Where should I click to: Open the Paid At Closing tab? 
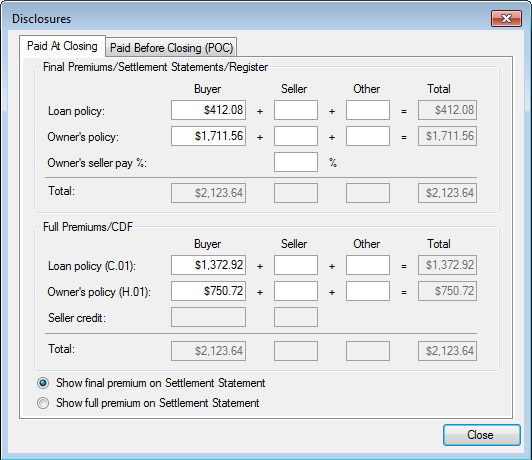click(62, 46)
